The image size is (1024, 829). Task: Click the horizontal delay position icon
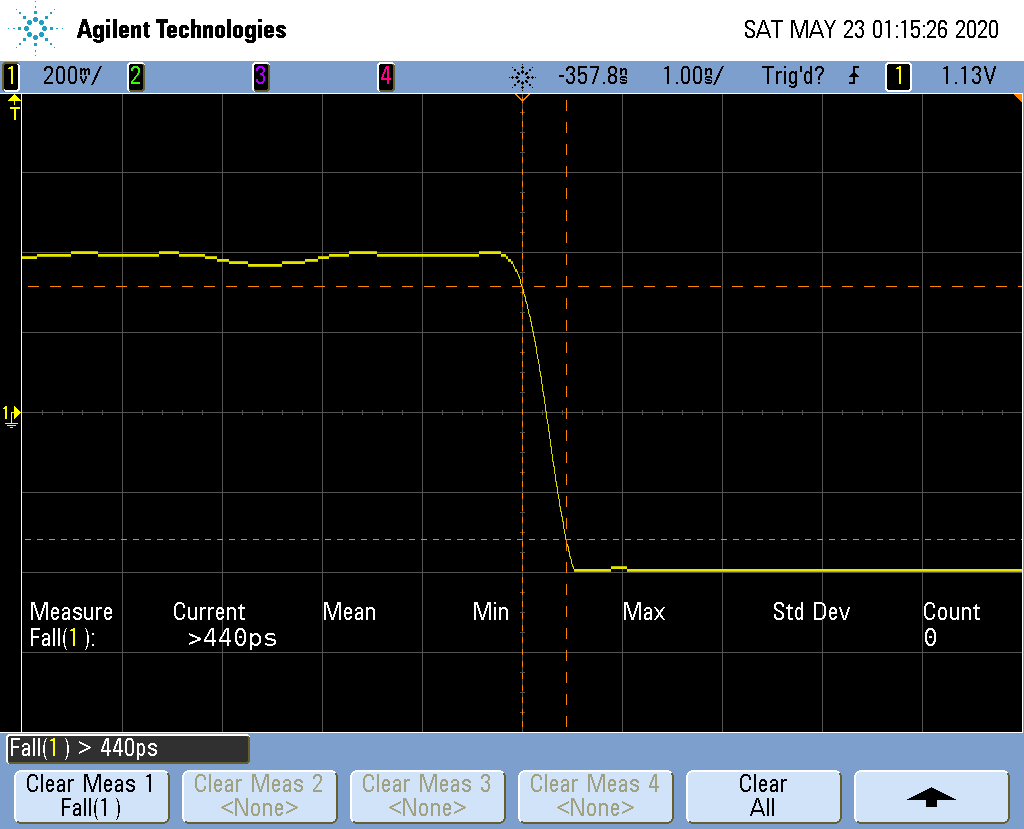522,76
